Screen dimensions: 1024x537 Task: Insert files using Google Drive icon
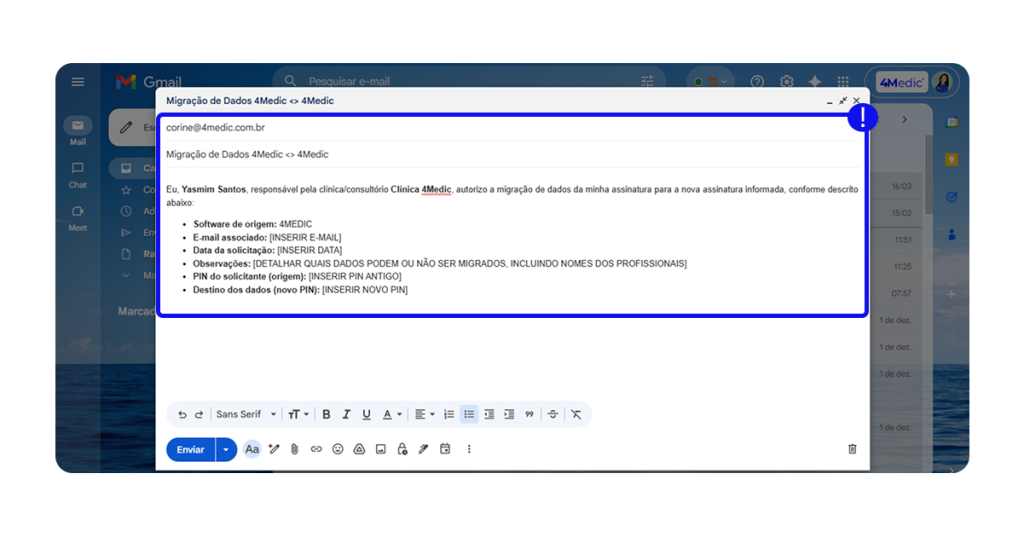click(x=359, y=449)
